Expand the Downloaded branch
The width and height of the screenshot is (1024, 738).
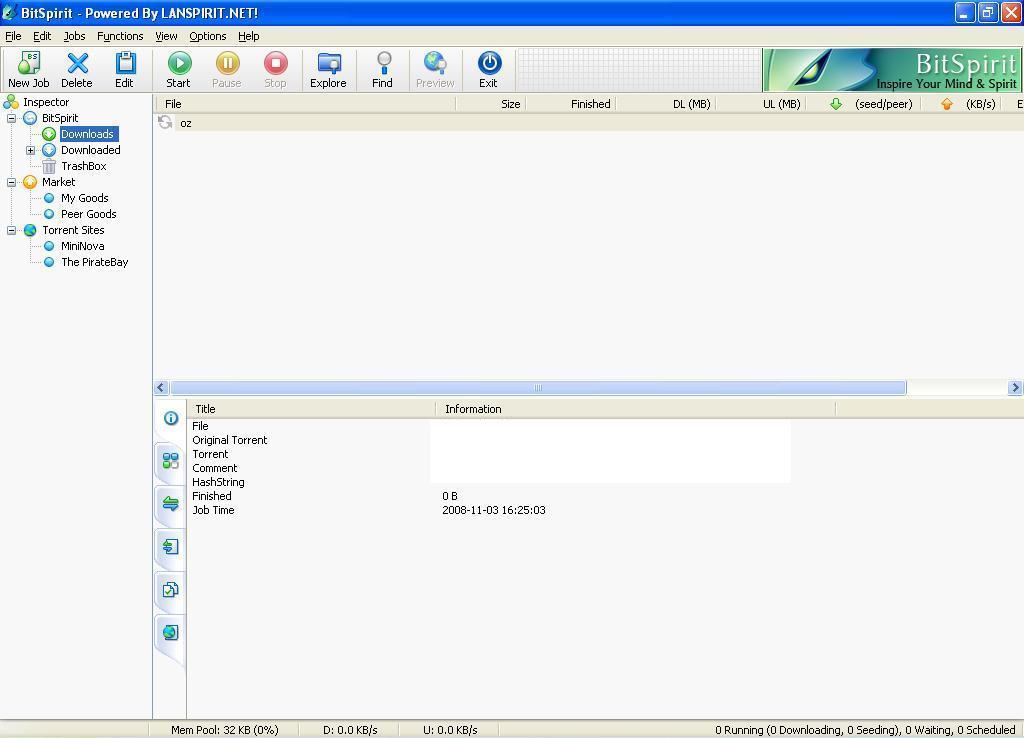tap(30, 150)
